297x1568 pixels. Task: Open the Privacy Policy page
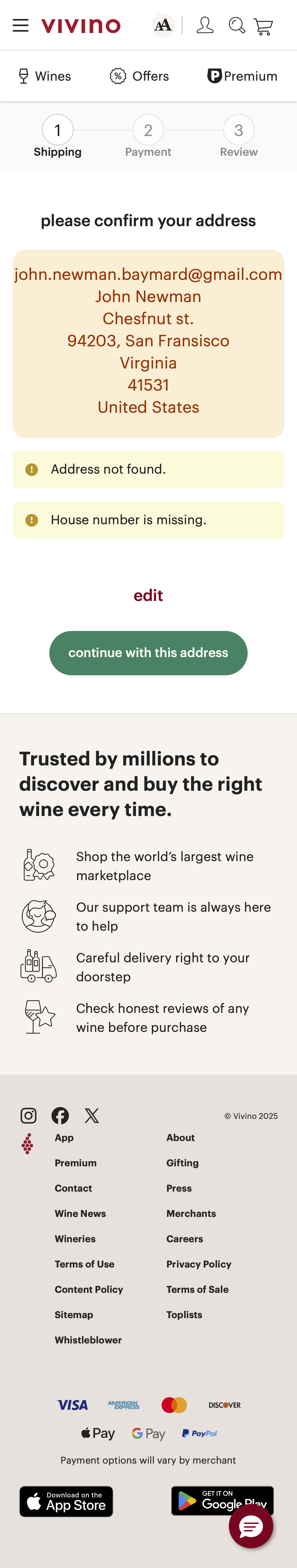[x=199, y=1264]
